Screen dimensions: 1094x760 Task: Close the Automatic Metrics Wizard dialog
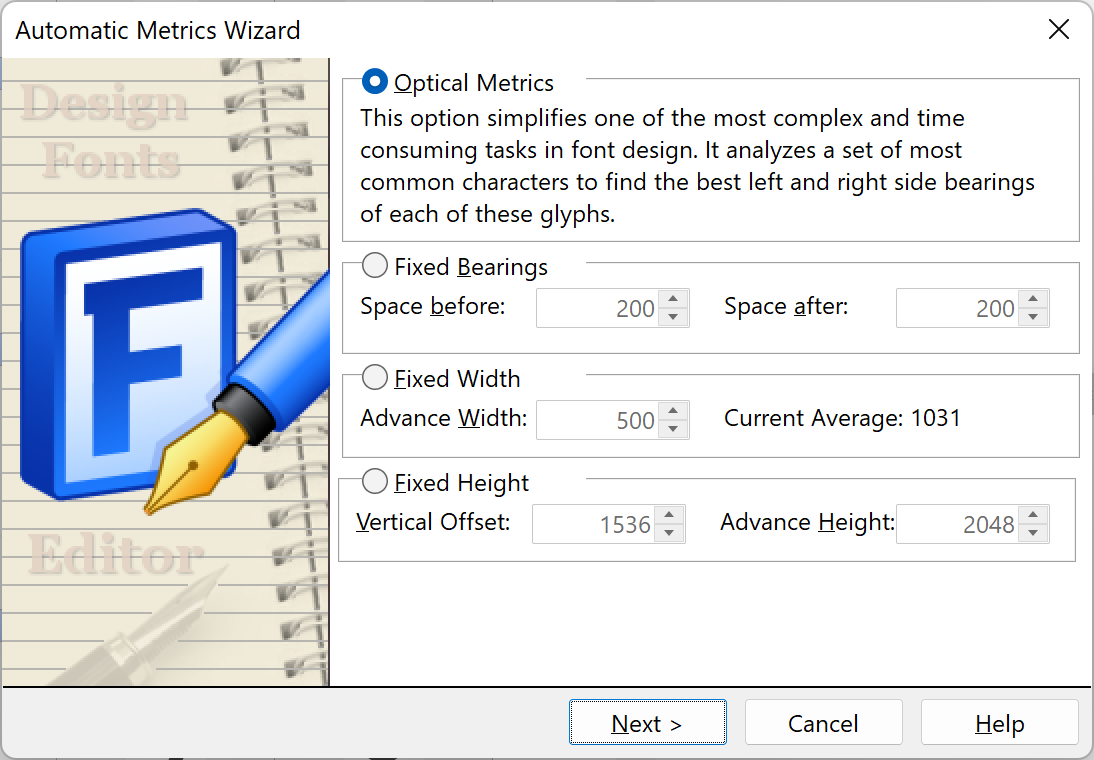coord(1058,29)
